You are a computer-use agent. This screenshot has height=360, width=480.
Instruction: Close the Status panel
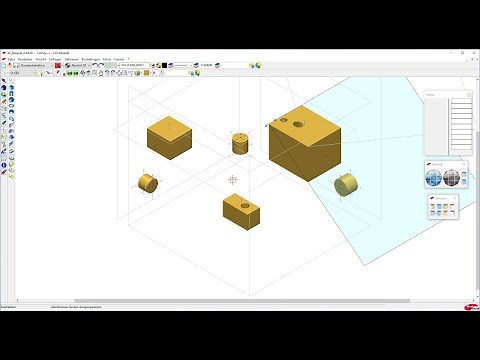469,95
